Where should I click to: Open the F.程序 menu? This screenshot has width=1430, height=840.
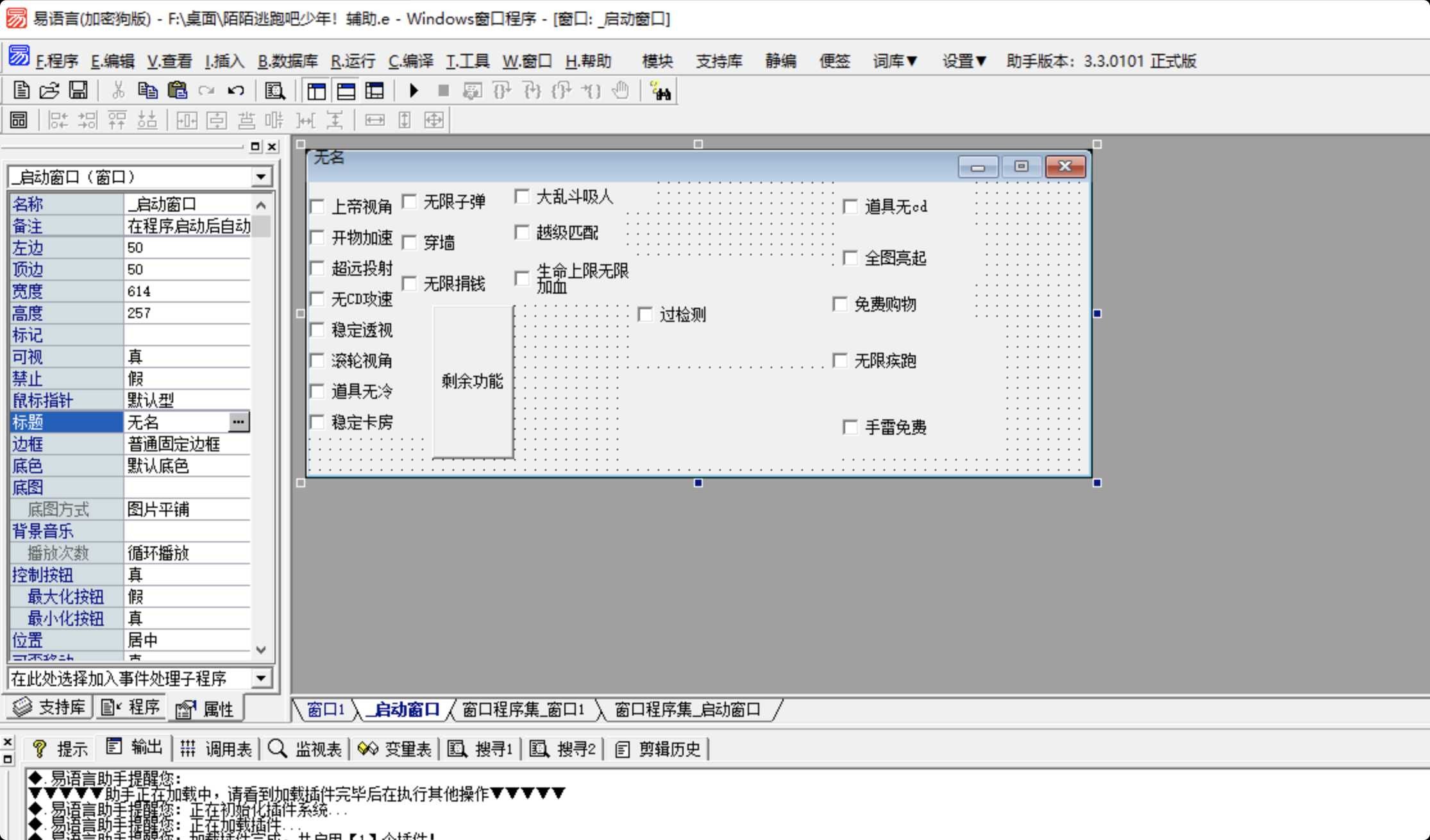[x=56, y=61]
